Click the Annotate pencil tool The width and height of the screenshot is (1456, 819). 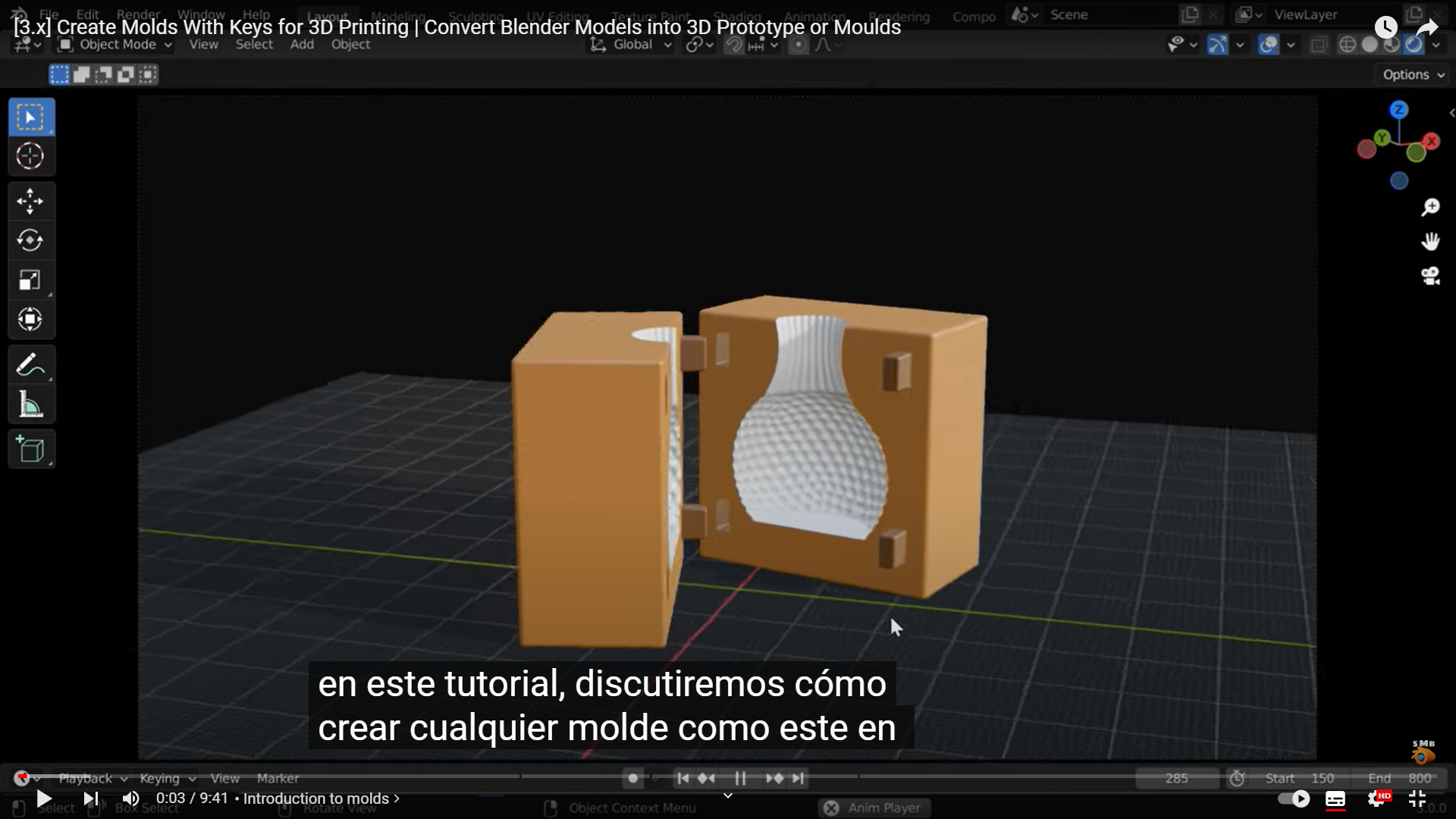30,365
